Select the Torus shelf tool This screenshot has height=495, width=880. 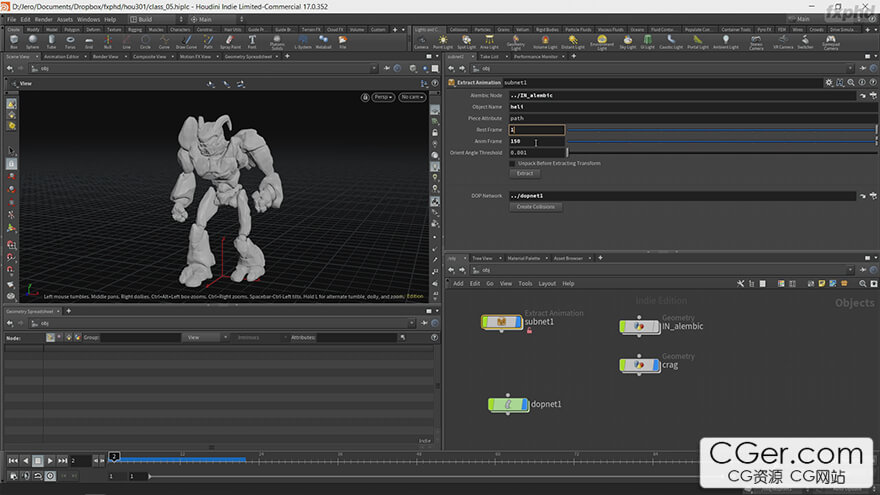pyautogui.click(x=70, y=42)
